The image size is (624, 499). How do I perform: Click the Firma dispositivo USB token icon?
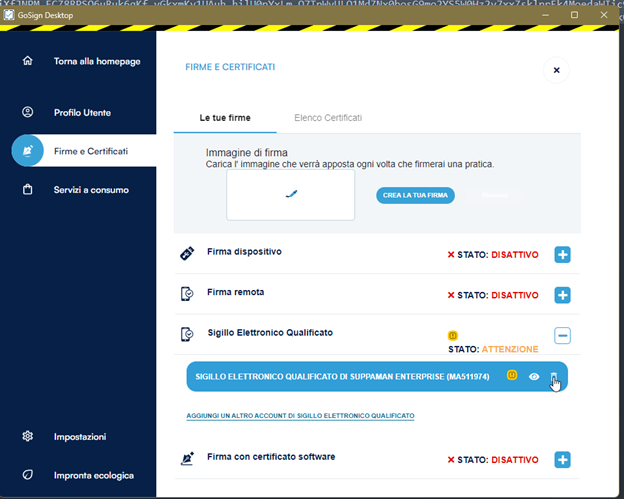[x=186, y=255]
